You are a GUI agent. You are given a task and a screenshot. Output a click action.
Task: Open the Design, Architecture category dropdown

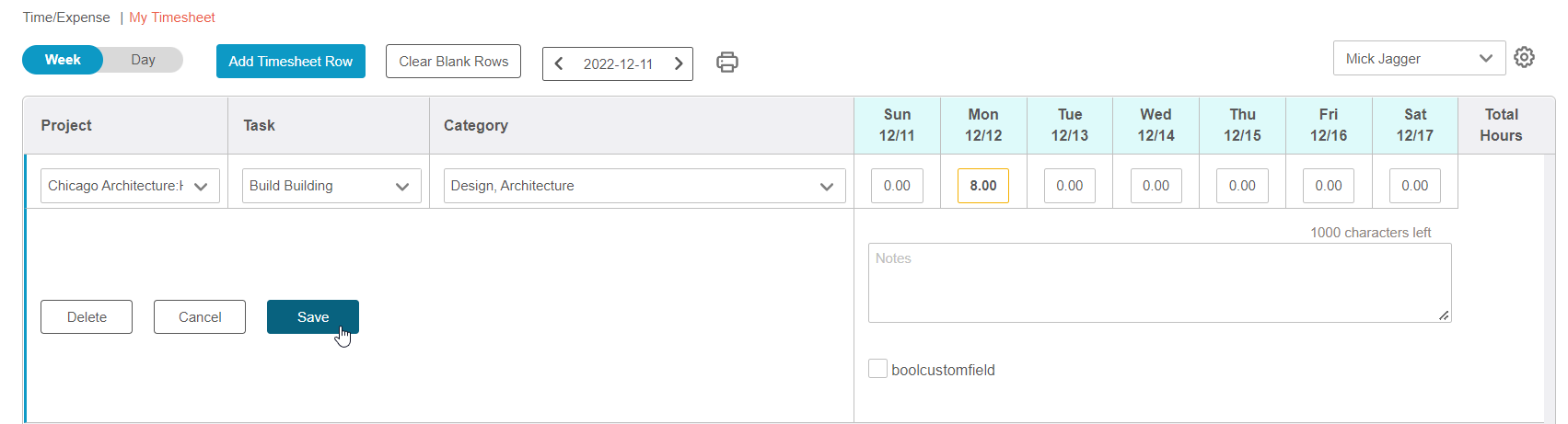[x=645, y=186]
